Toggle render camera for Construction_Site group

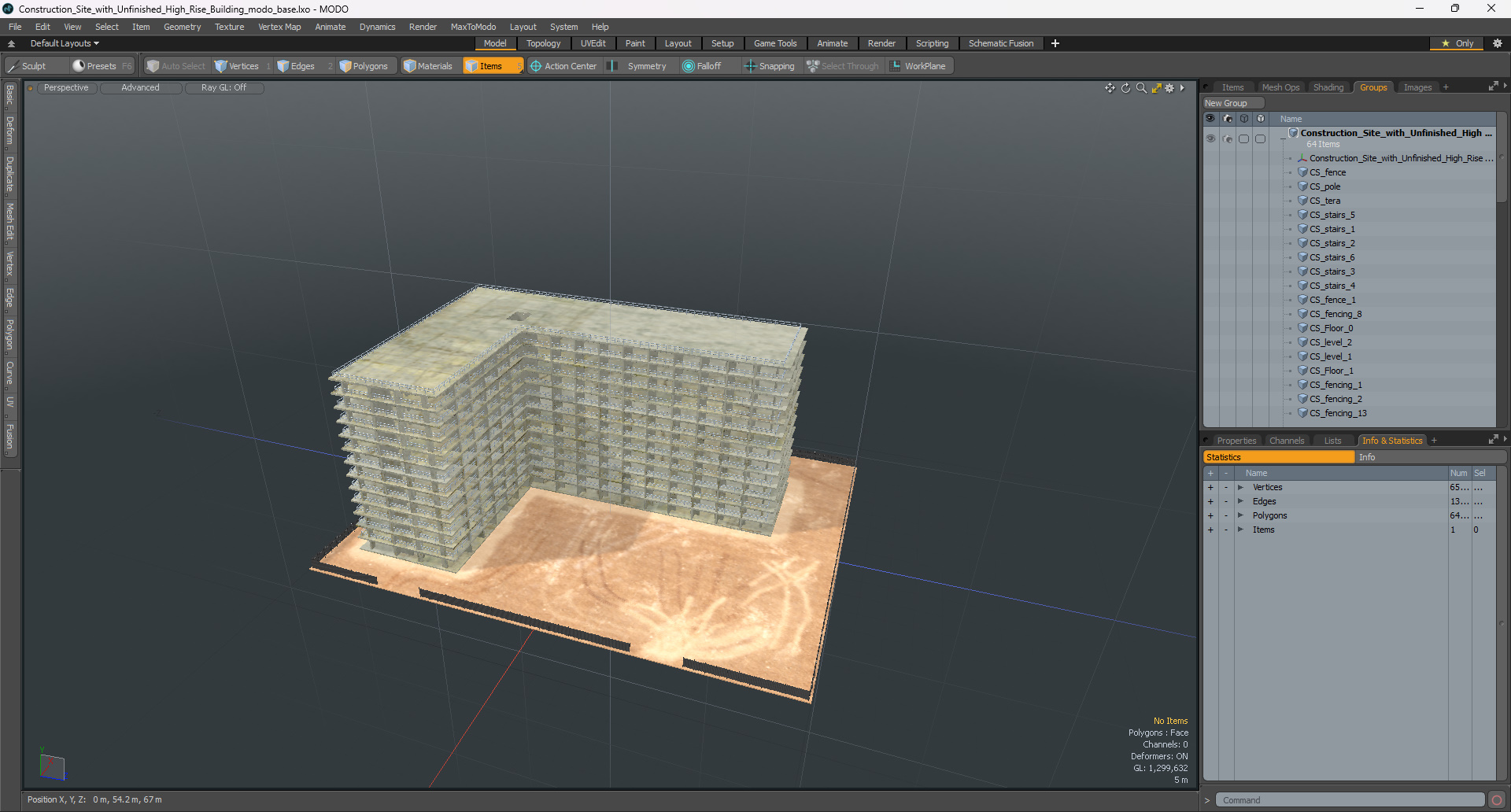[x=1228, y=138]
